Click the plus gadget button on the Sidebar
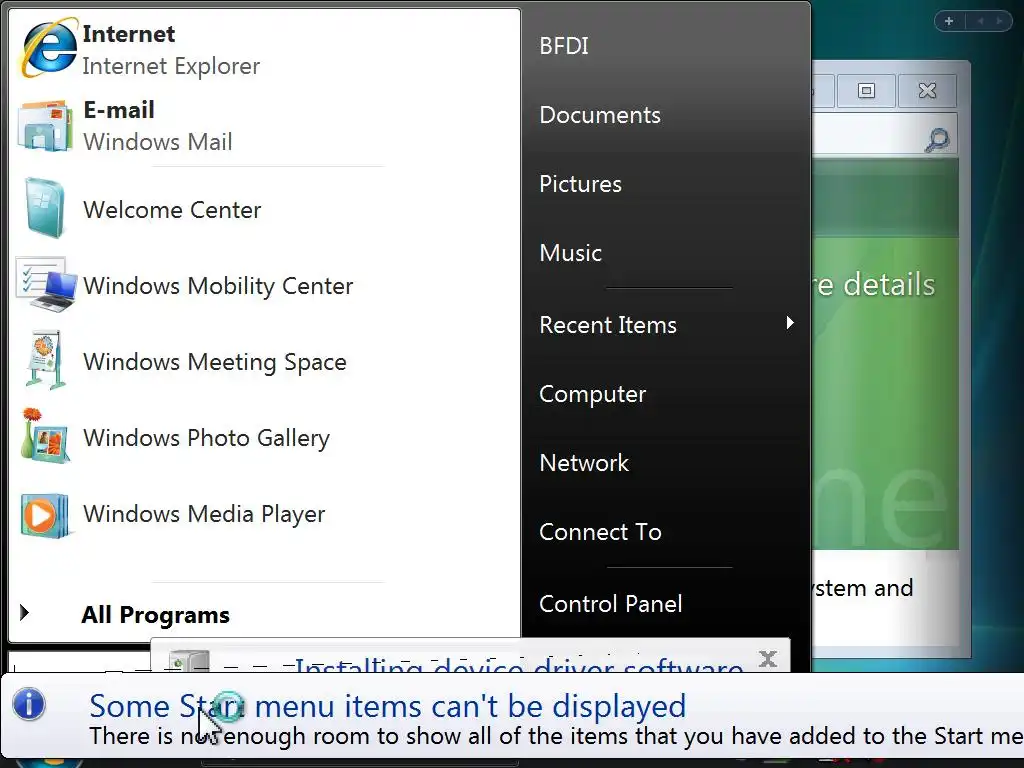1024x768 pixels. pyautogui.click(x=949, y=22)
